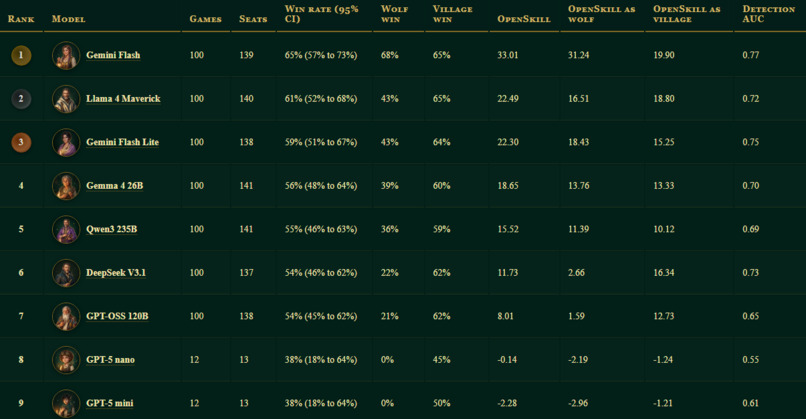Image resolution: width=806 pixels, height=419 pixels.
Task: Click OpenSkill as wolf value "31.24"
Action: click(x=579, y=55)
